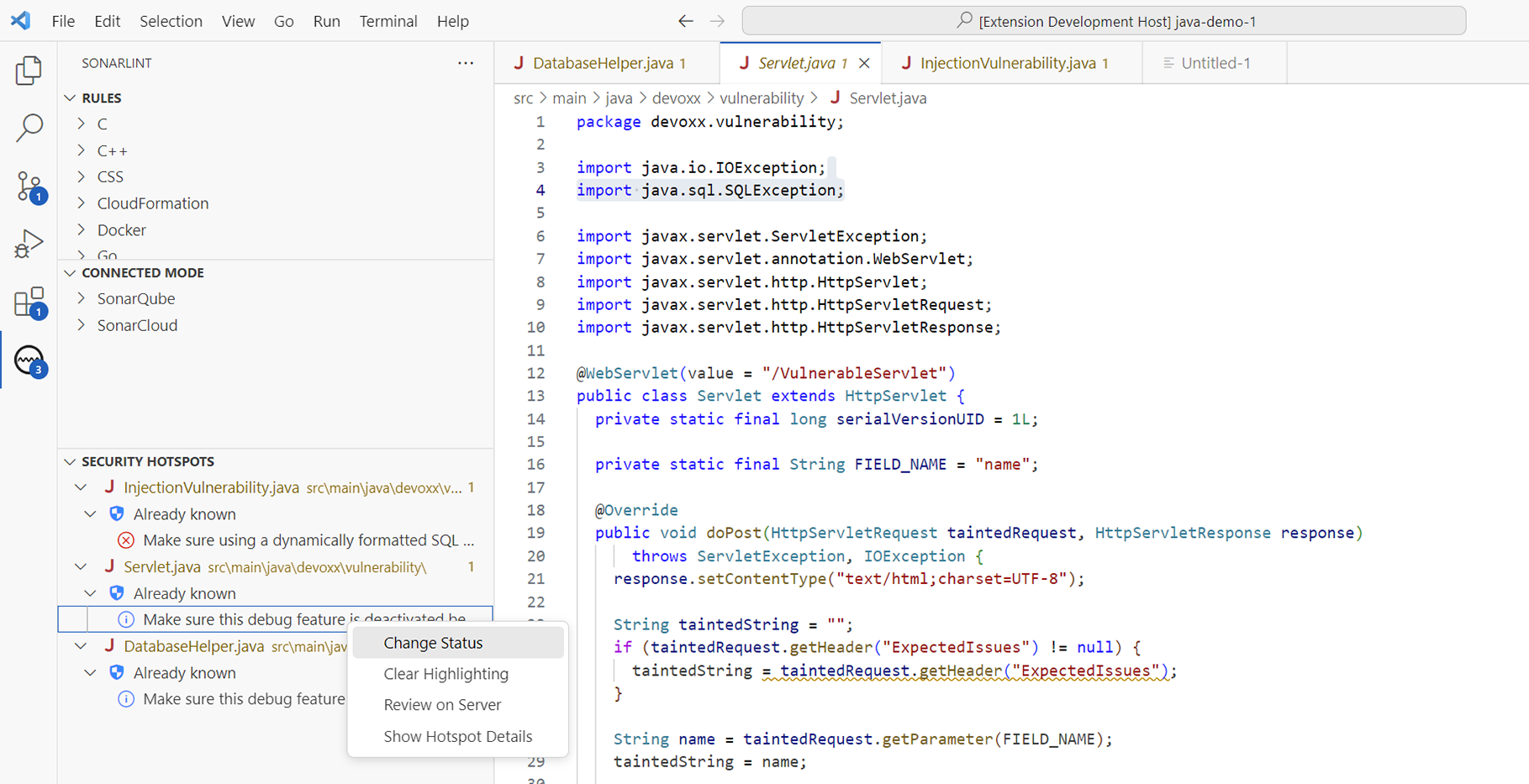
Task: Click info icon of selected Servlet.java hotspot
Action: tap(126, 619)
